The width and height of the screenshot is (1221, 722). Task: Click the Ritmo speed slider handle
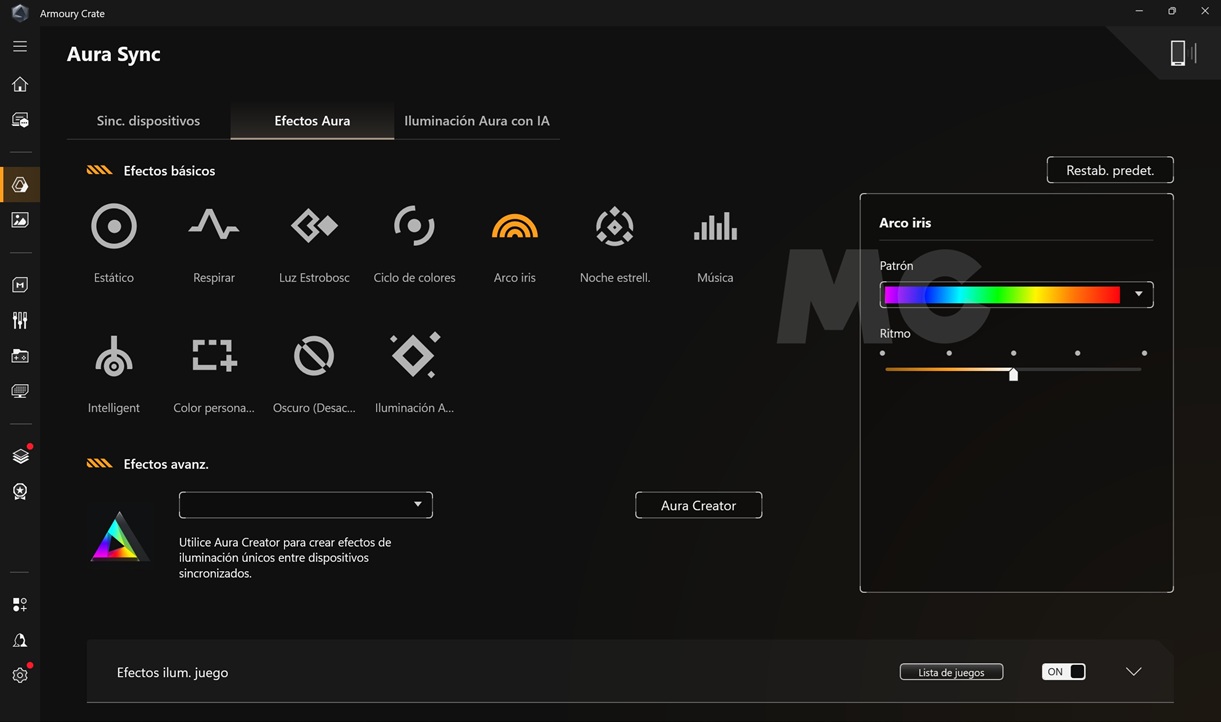pyautogui.click(x=1013, y=374)
